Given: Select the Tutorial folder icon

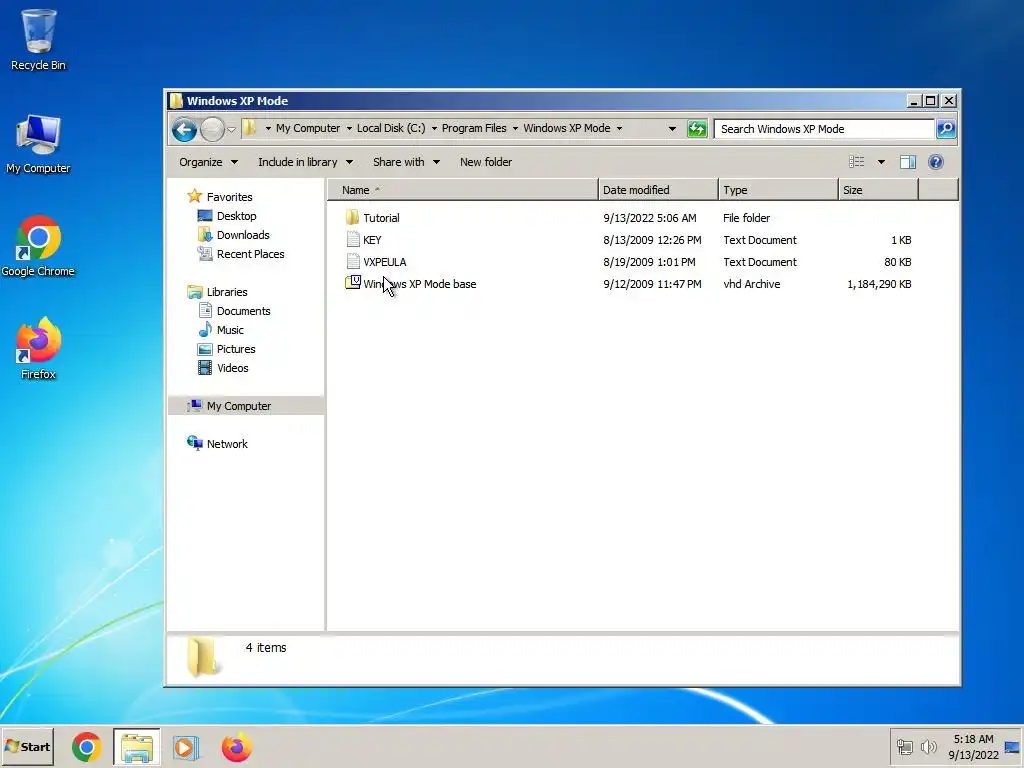Looking at the screenshot, I should point(353,217).
